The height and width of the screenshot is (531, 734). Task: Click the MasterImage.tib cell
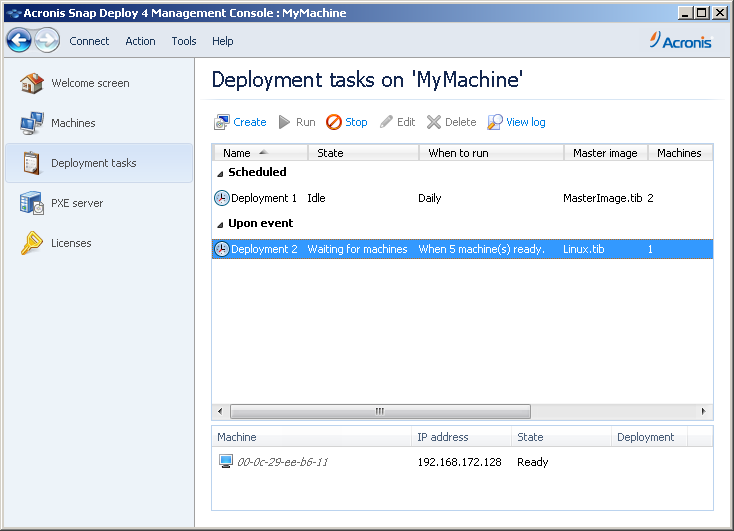(x=602, y=198)
